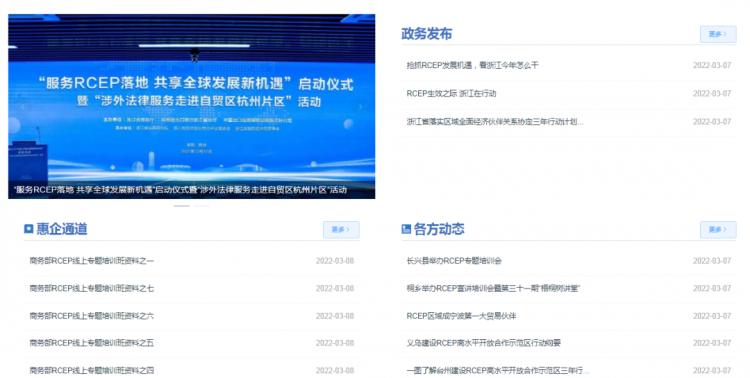Click date 2022-03-07 beside RCEP生效之际

(712, 93)
